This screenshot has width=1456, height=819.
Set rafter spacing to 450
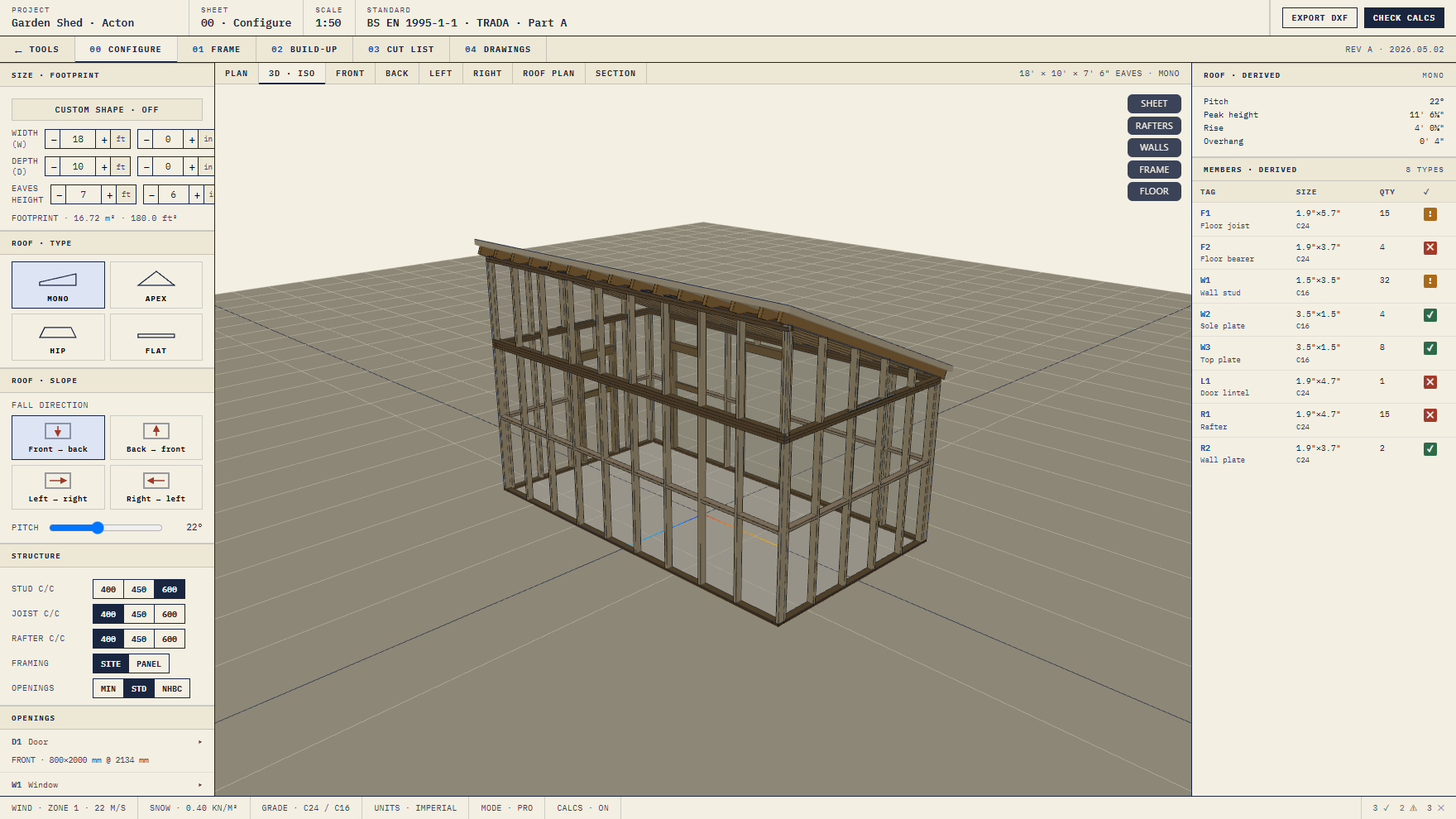point(139,639)
